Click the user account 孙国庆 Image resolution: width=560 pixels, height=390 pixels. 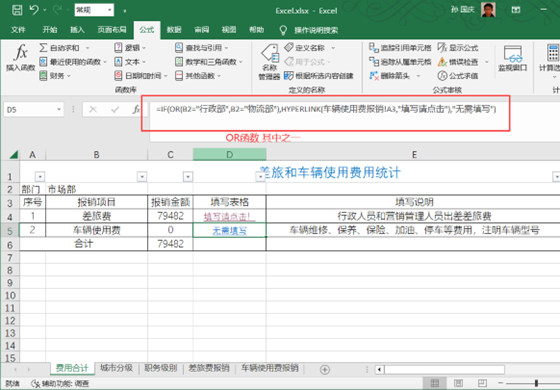point(462,10)
